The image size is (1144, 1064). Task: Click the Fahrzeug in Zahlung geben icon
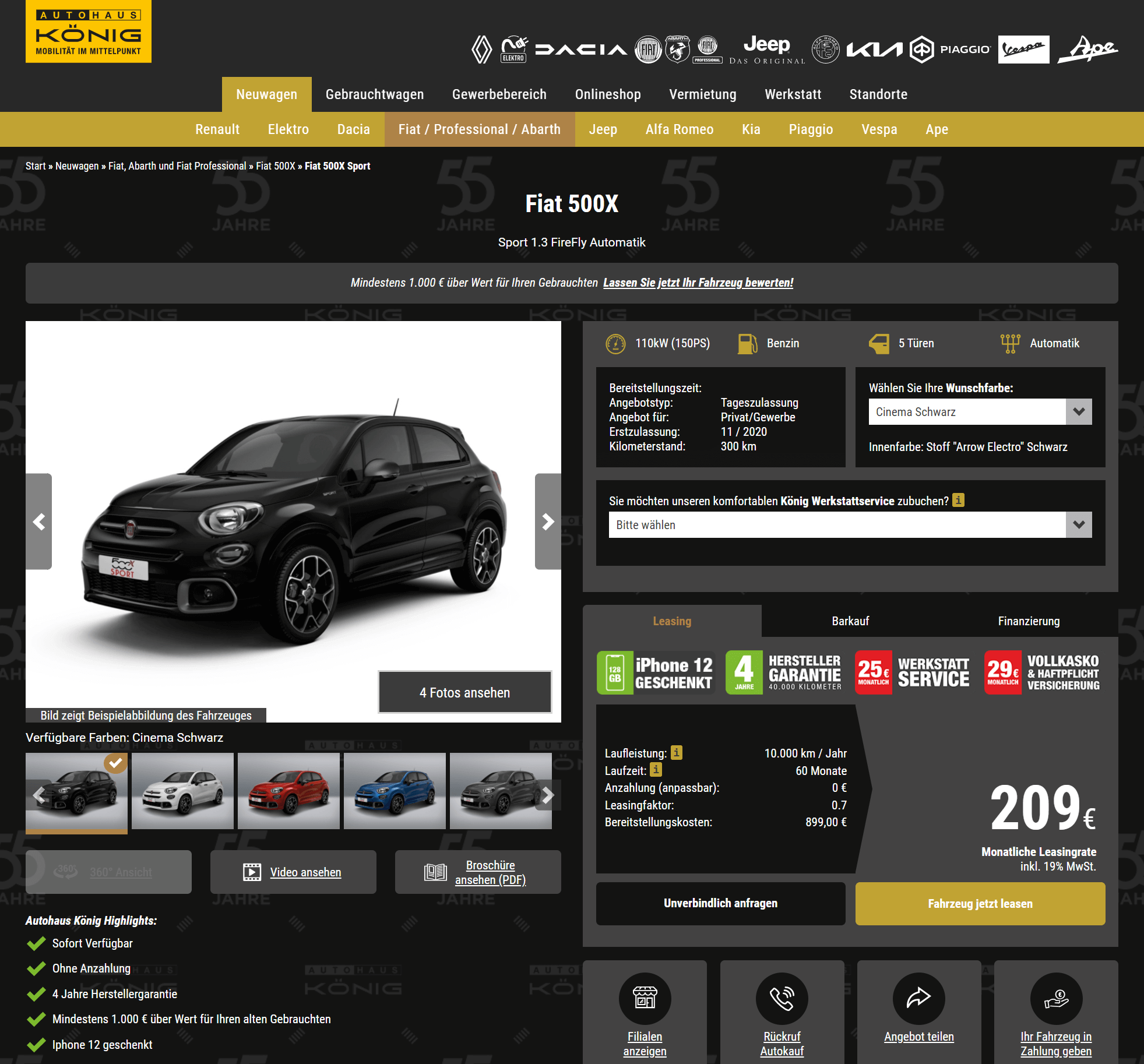(x=1056, y=998)
